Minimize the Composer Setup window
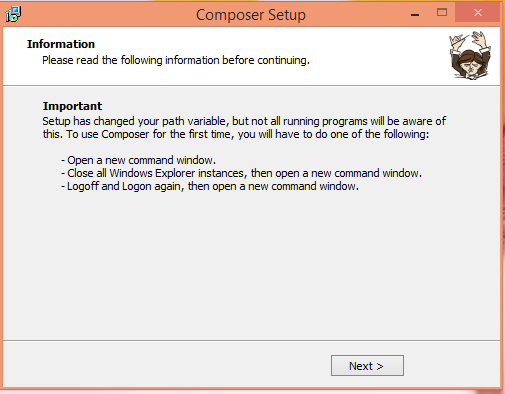Screen dimensions: 505x394 click(415, 14)
